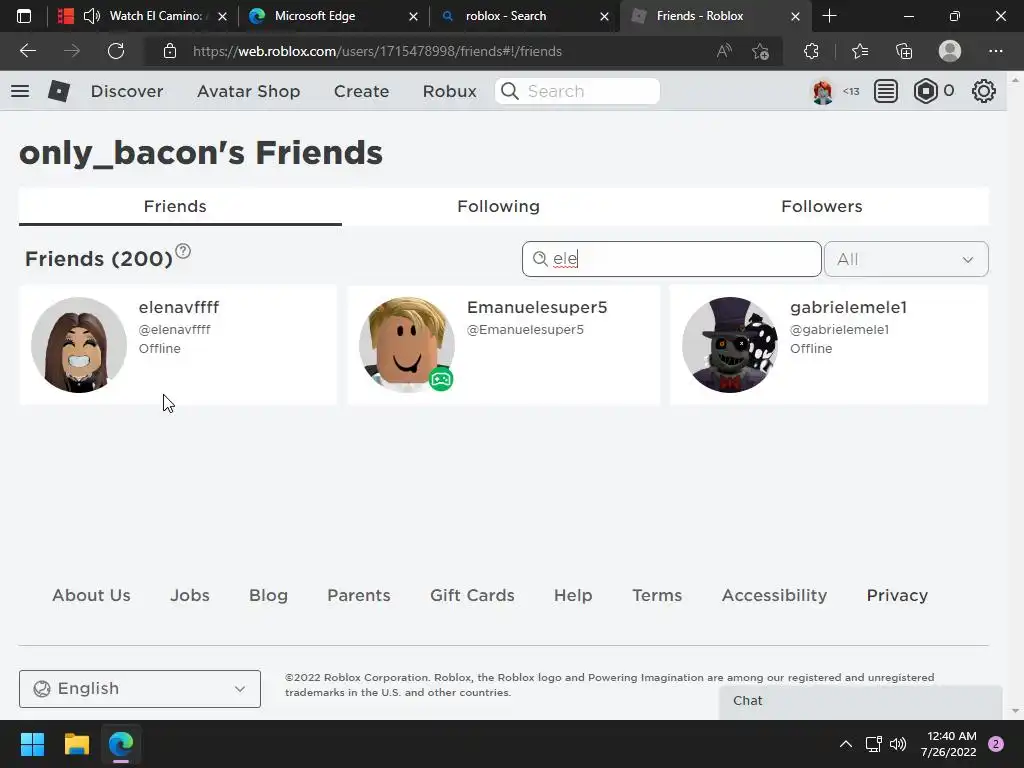Open the About Us footer link
1024x768 pixels.
point(91,596)
